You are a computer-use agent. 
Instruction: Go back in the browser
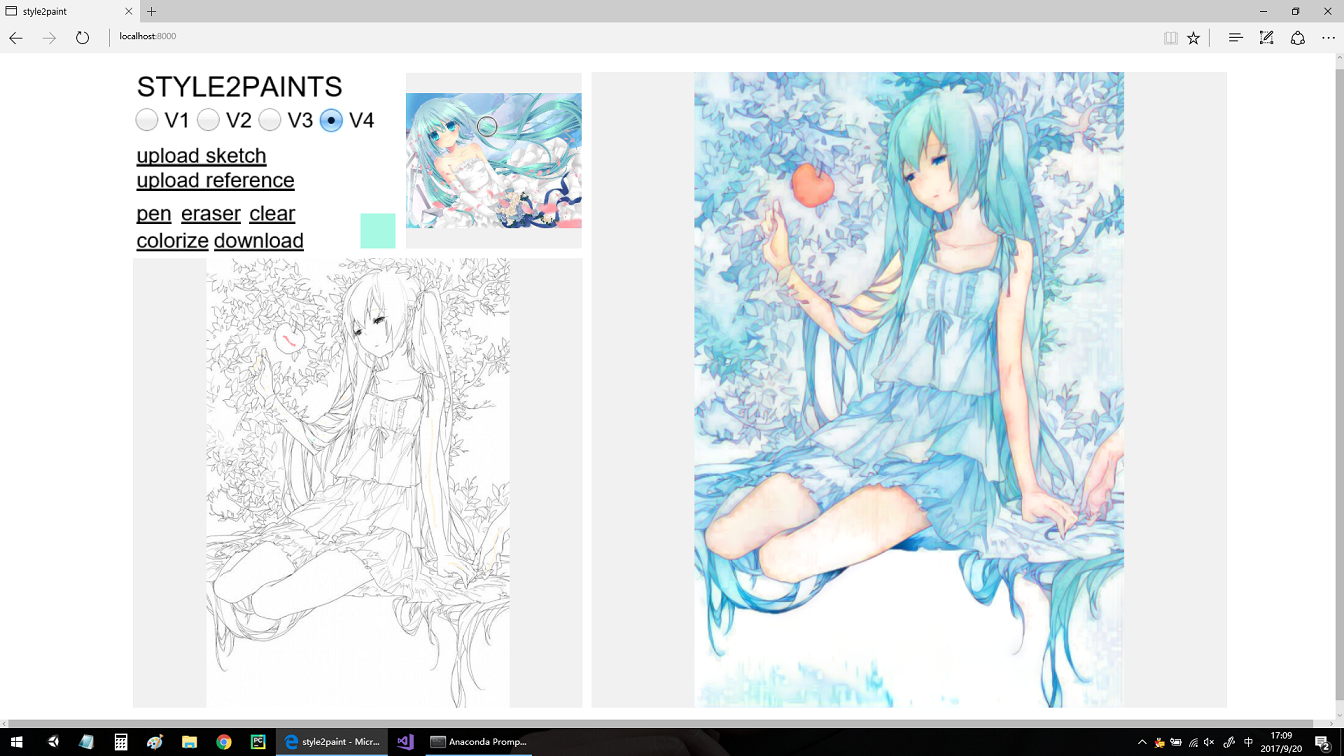point(16,38)
